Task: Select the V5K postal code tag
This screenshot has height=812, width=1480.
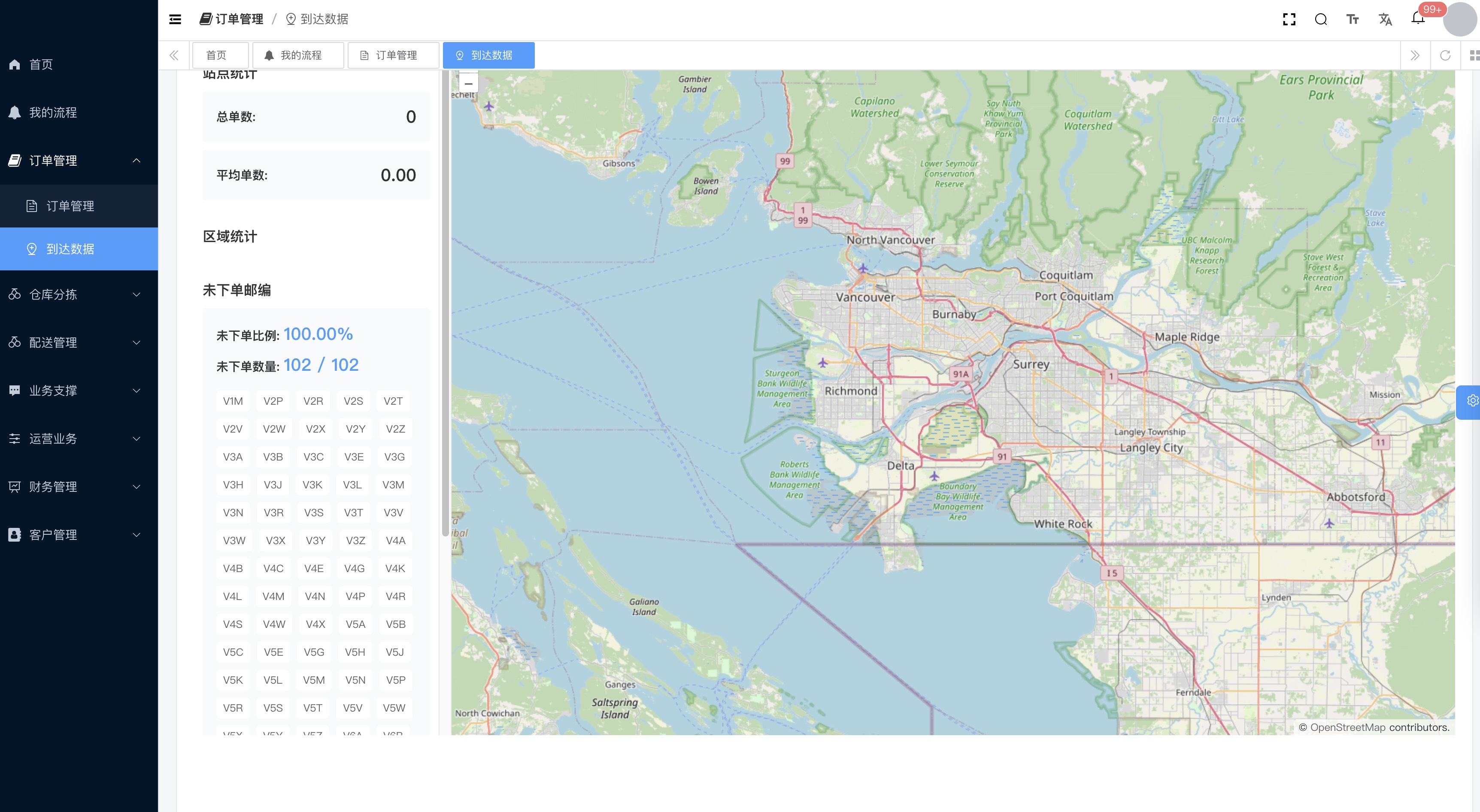Action: 233,680
